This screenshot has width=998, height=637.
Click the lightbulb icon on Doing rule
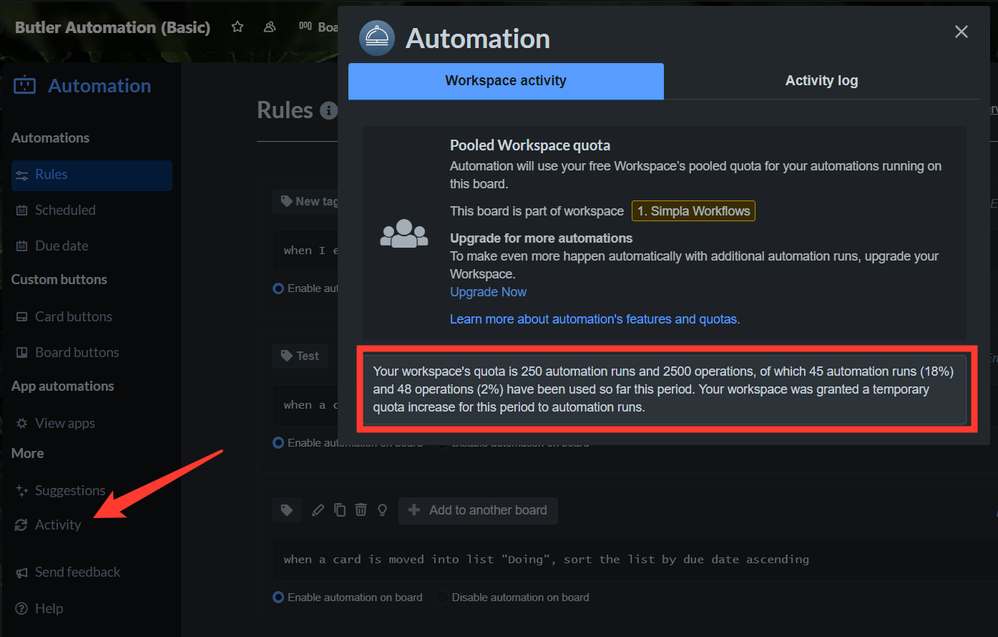[382, 510]
